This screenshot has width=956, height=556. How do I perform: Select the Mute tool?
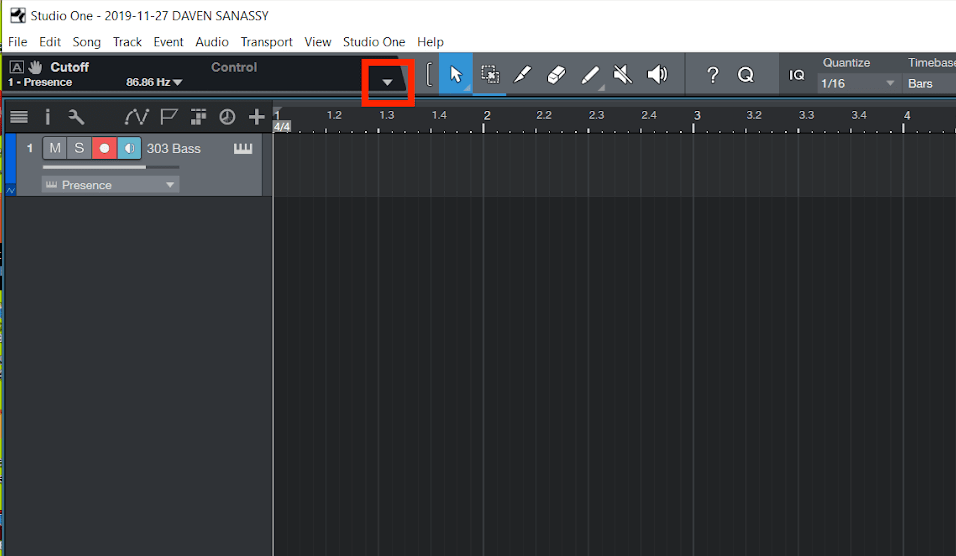[x=622, y=74]
